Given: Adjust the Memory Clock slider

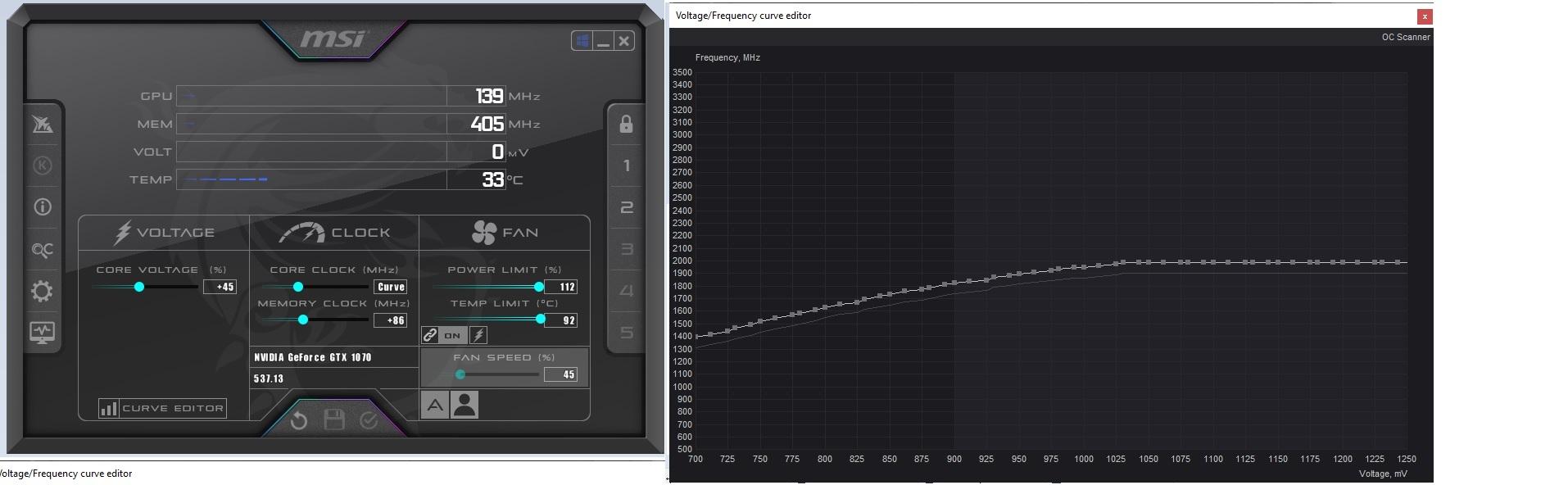Looking at the screenshot, I should click(303, 320).
